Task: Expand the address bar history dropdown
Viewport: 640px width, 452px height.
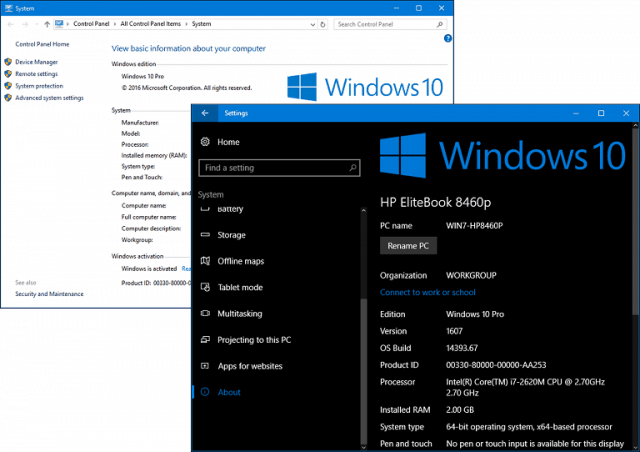Action: 313,24
